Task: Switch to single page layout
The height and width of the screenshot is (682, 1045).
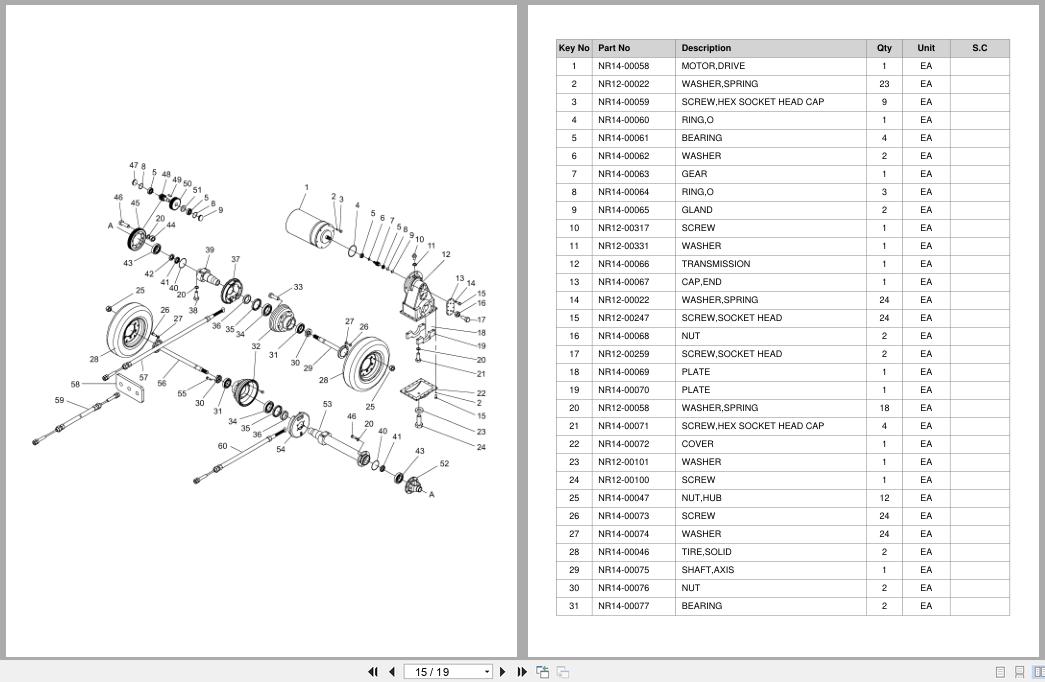Action: 1000,672
